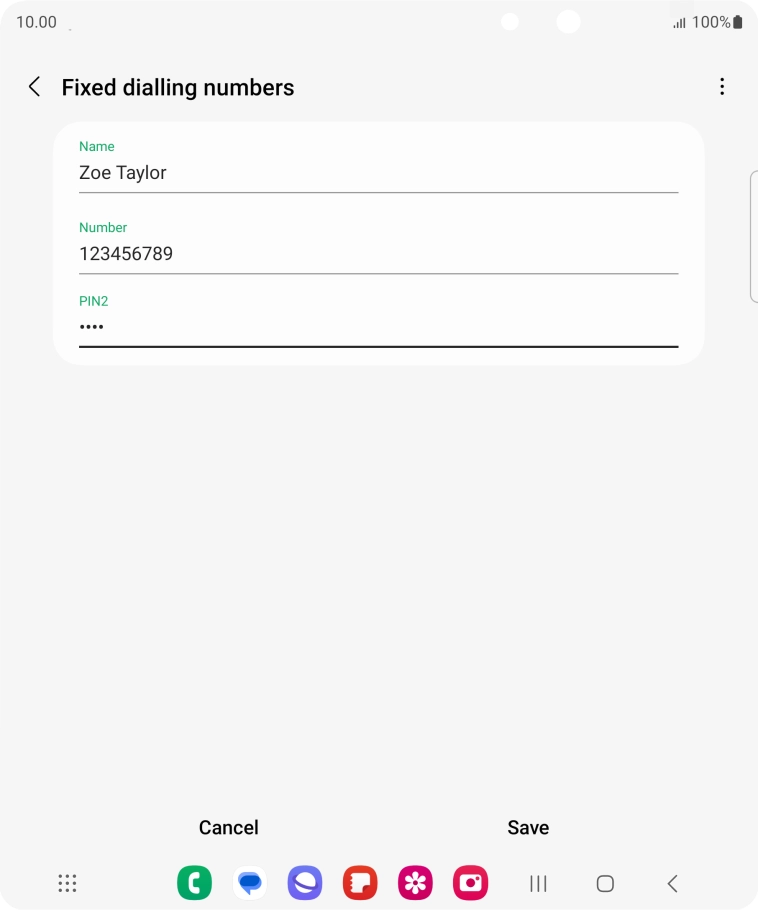
Task: Open the apps grid drawer
Action: (x=67, y=883)
